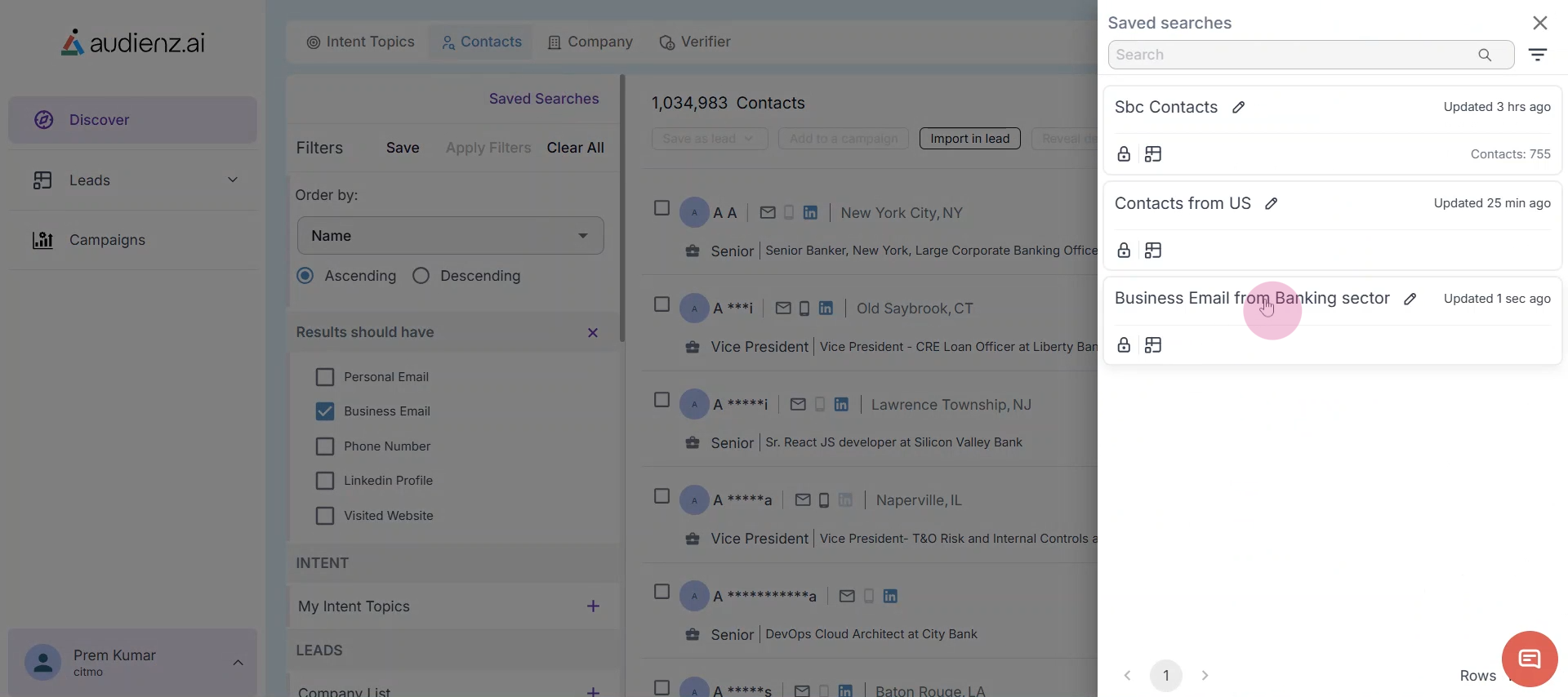Viewport: 1568px width, 697px height.
Task: Expand the Leads sidebar menu
Action: [x=233, y=180]
